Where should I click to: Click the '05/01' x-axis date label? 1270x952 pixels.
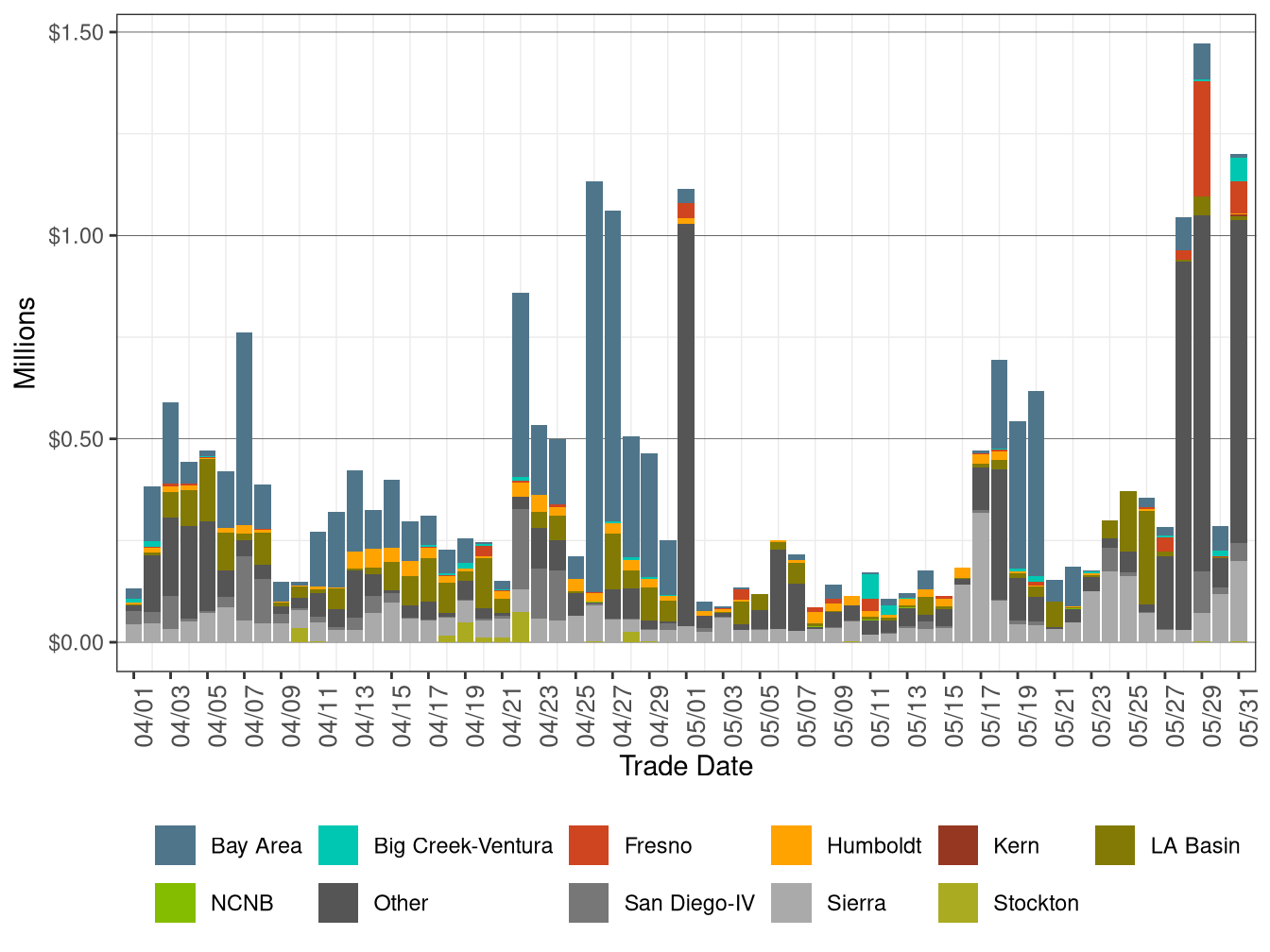point(697,716)
